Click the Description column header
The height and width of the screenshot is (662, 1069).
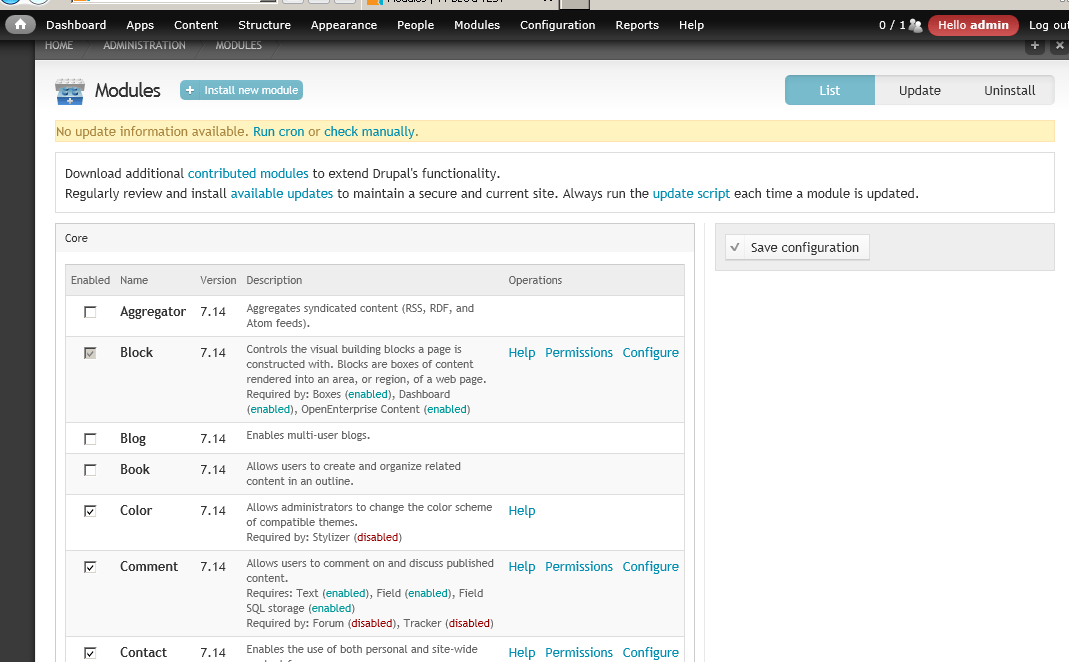274,280
